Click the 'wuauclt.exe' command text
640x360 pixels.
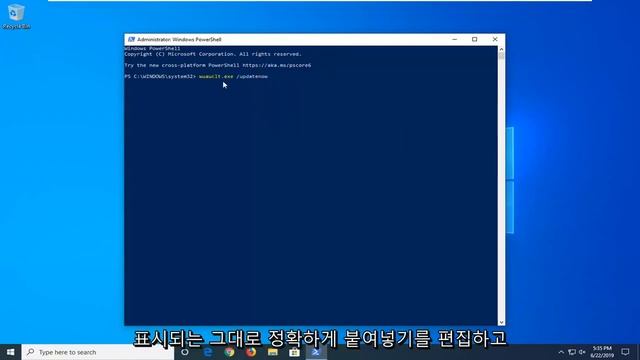(x=216, y=76)
